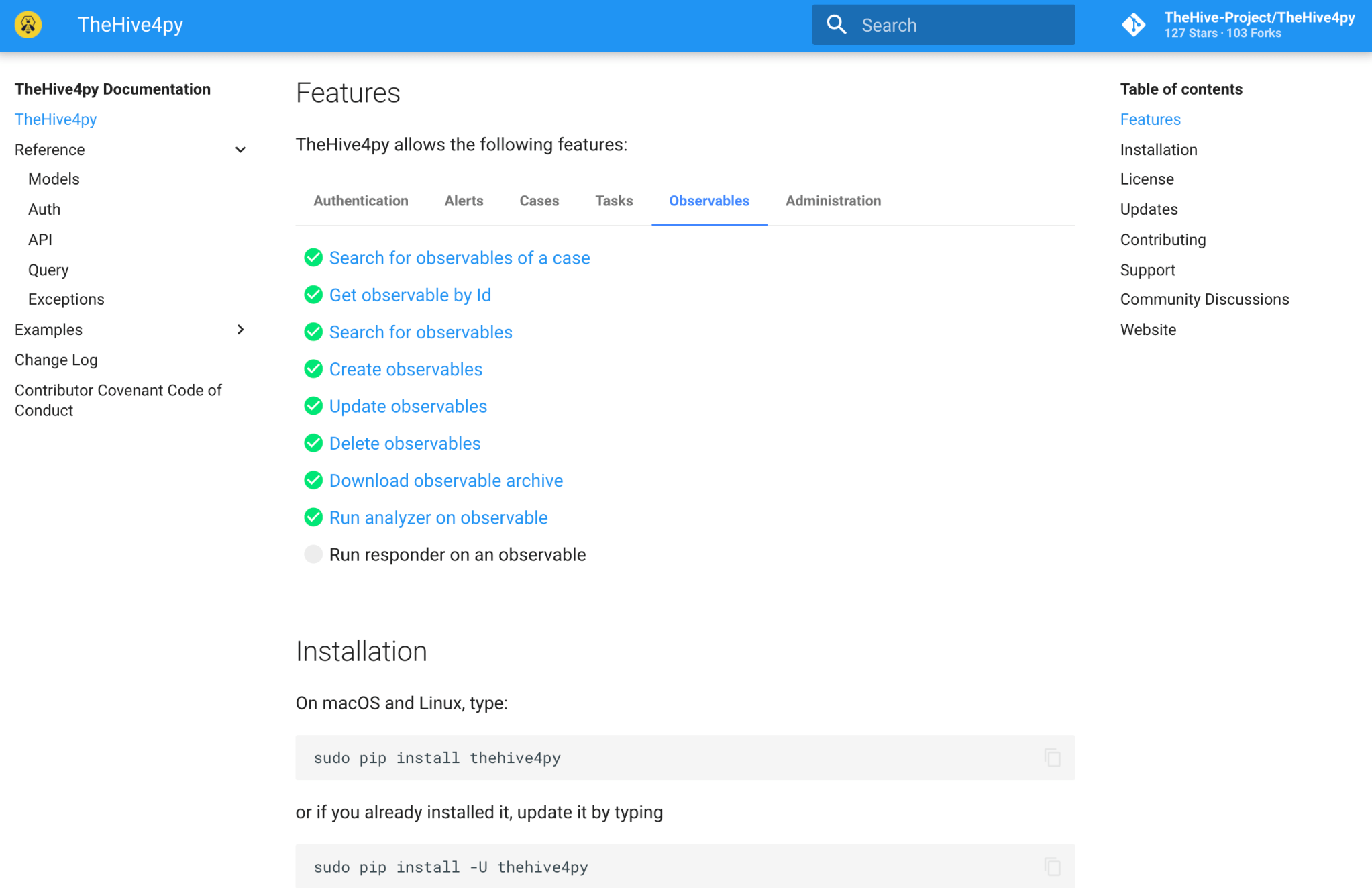This screenshot has height=888, width=1372.
Task: Copy the 'sudo pip install thehive4py' code
Action: point(1051,757)
